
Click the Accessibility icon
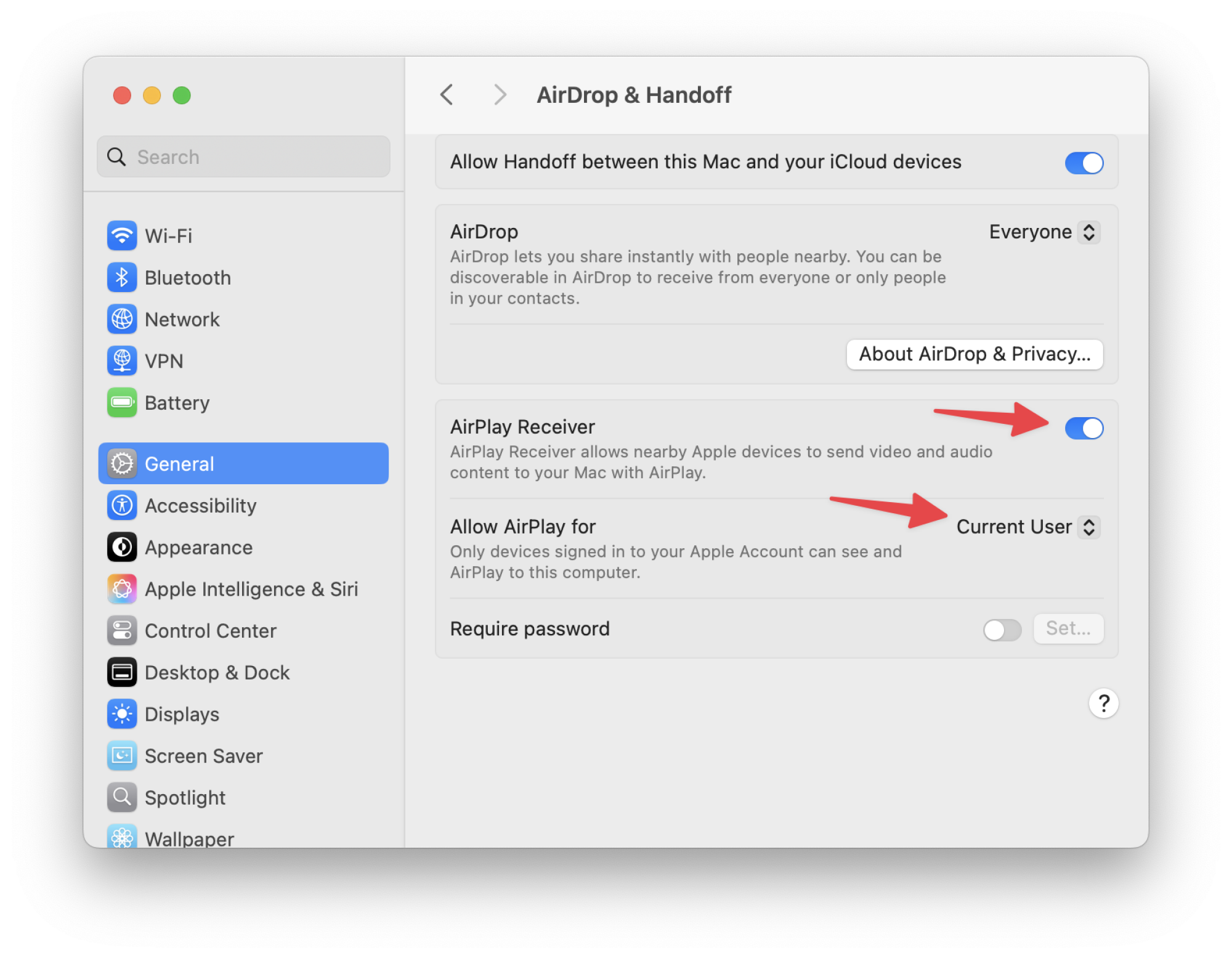(122, 505)
